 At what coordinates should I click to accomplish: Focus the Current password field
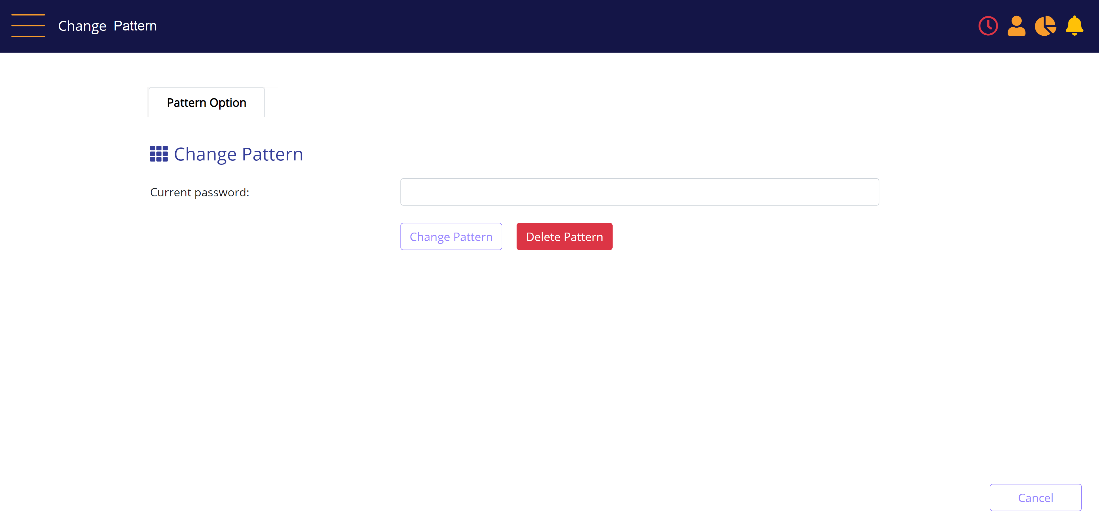tap(639, 192)
